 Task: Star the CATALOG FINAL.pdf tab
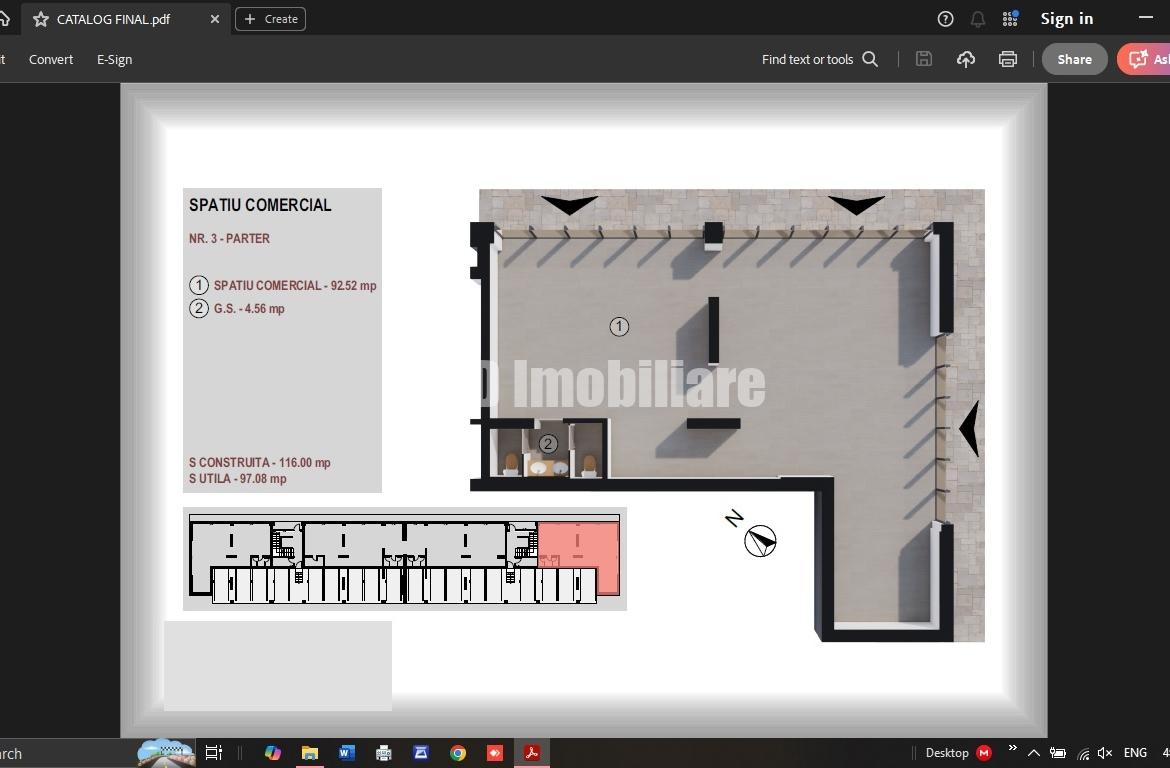[41, 19]
